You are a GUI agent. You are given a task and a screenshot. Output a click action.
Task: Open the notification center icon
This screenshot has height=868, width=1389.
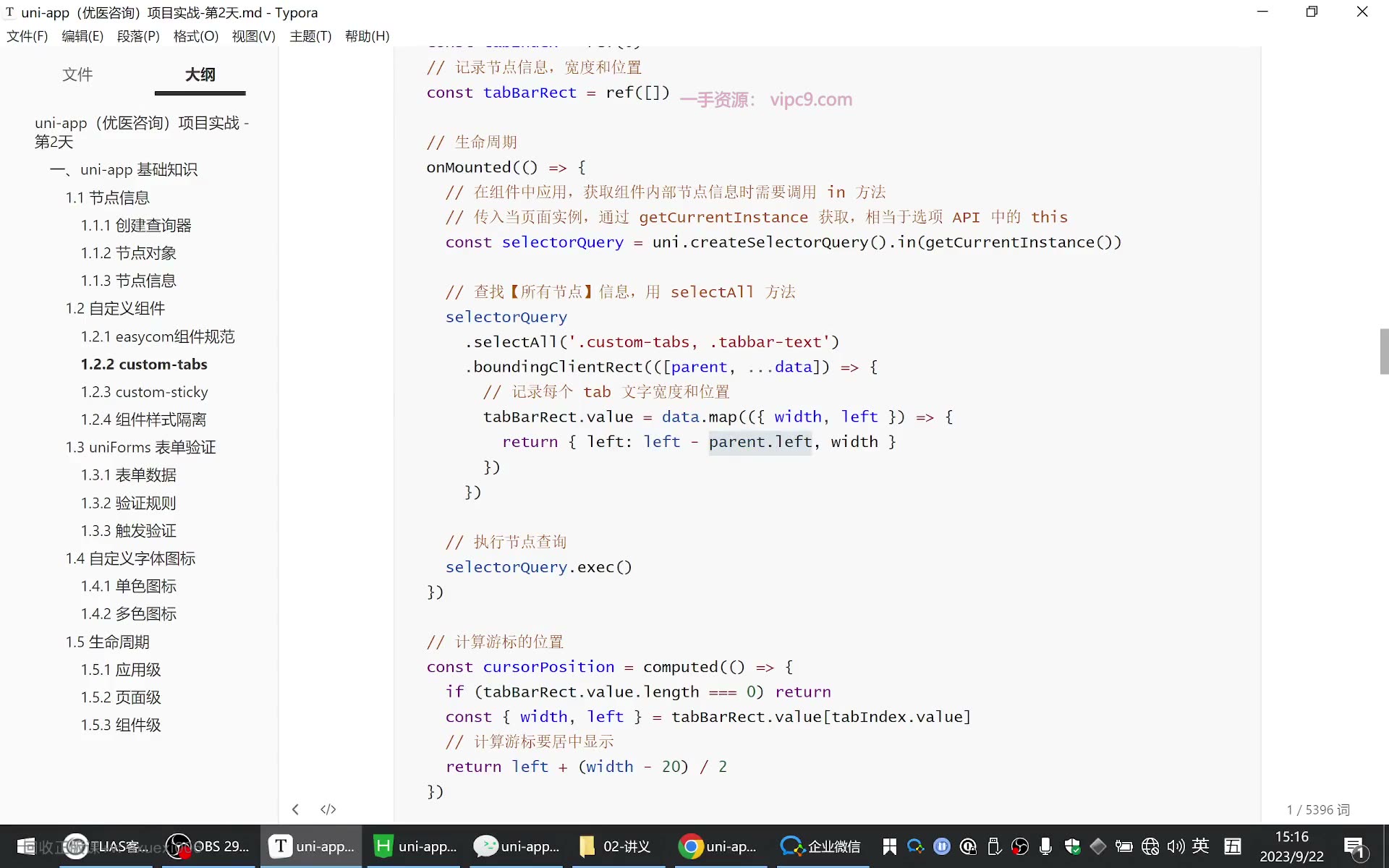[x=1354, y=846]
